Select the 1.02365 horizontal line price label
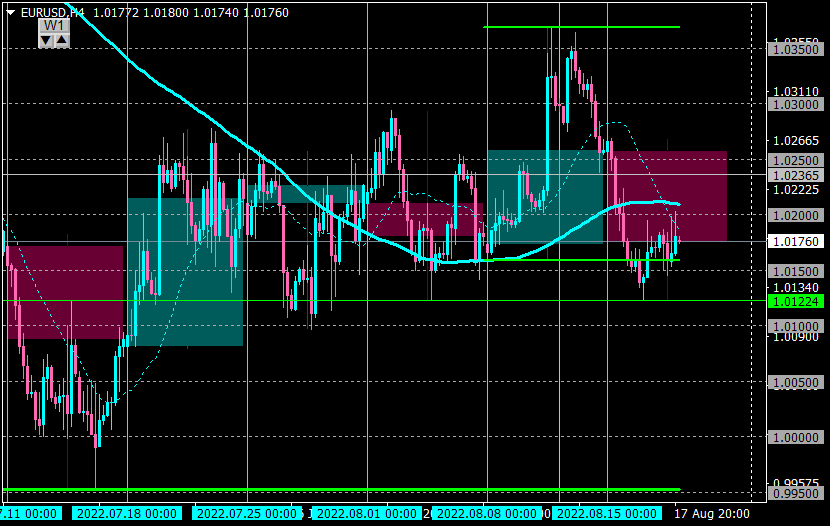830x526 pixels. tap(796, 175)
